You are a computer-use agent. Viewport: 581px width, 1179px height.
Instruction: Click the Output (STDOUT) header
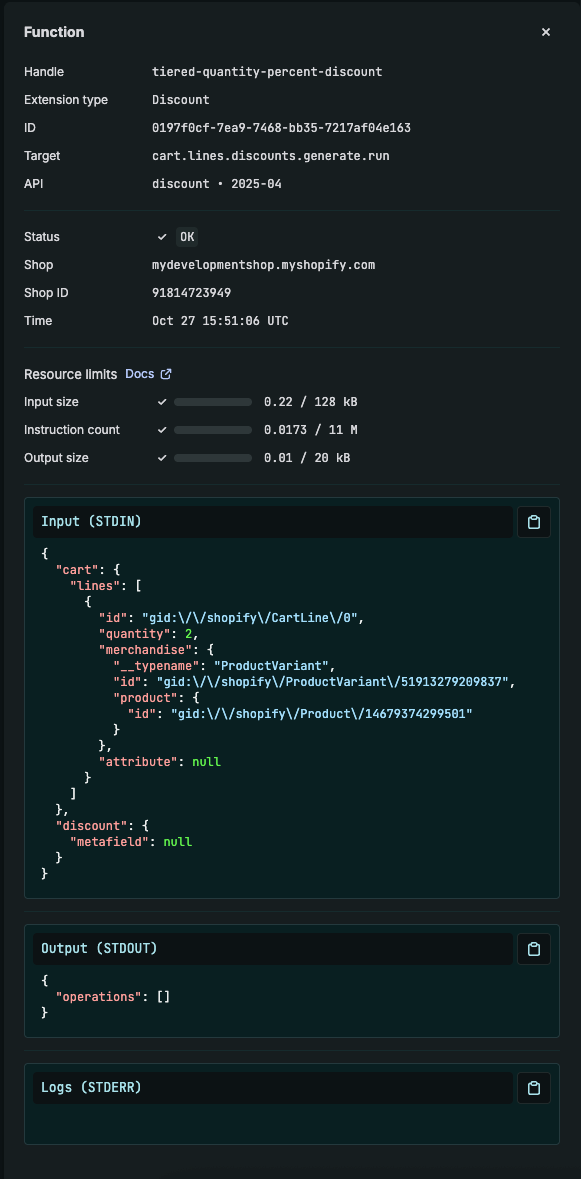click(273, 949)
